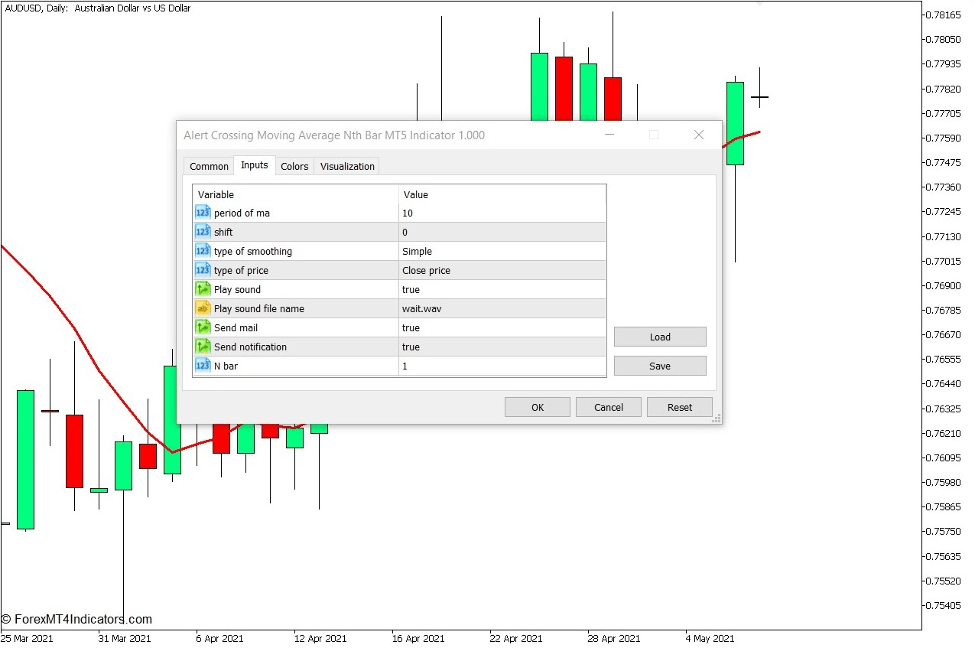The width and height of the screenshot is (977, 650).
Task: Toggle "Send mail" setting off
Action: tap(500, 327)
